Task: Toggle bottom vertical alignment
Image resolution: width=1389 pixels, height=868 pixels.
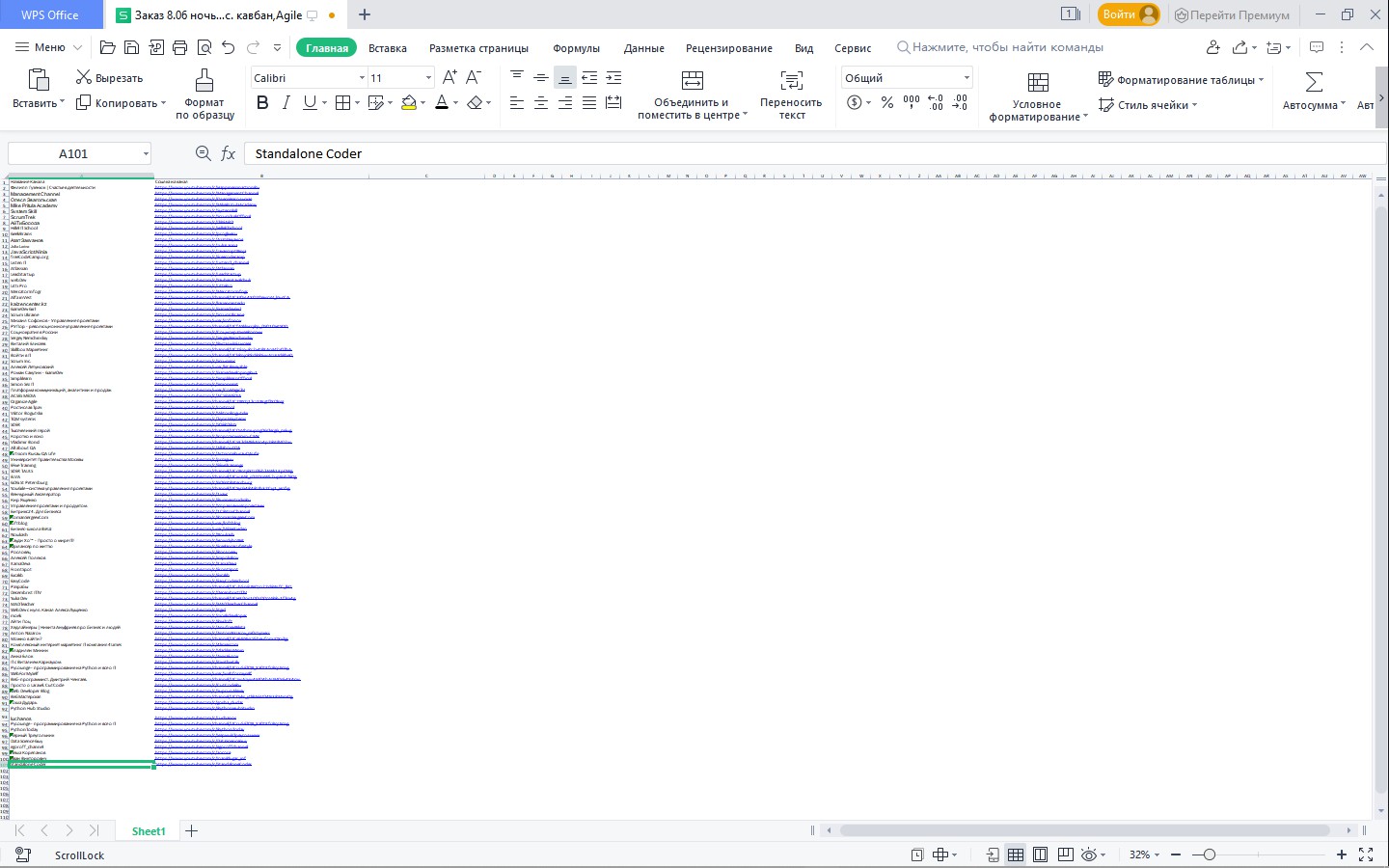Action: [x=565, y=78]
